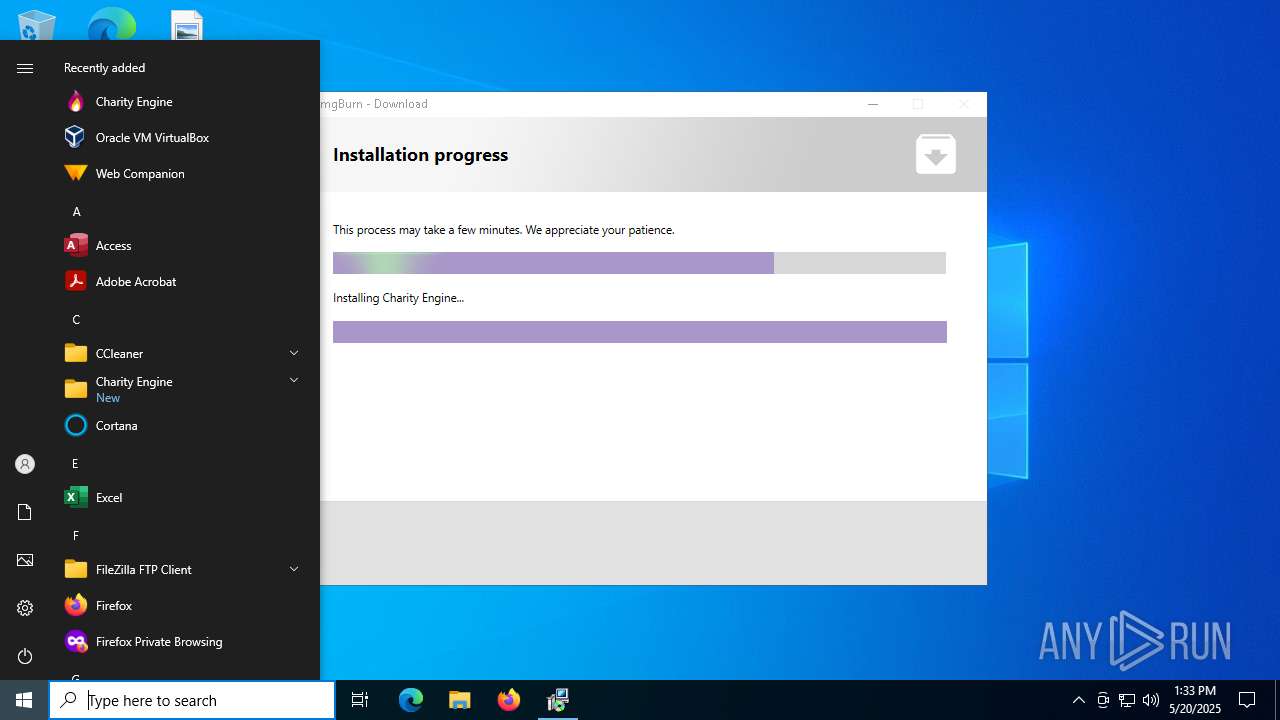Open Pictures from Start sidebar

coord(25,560)
